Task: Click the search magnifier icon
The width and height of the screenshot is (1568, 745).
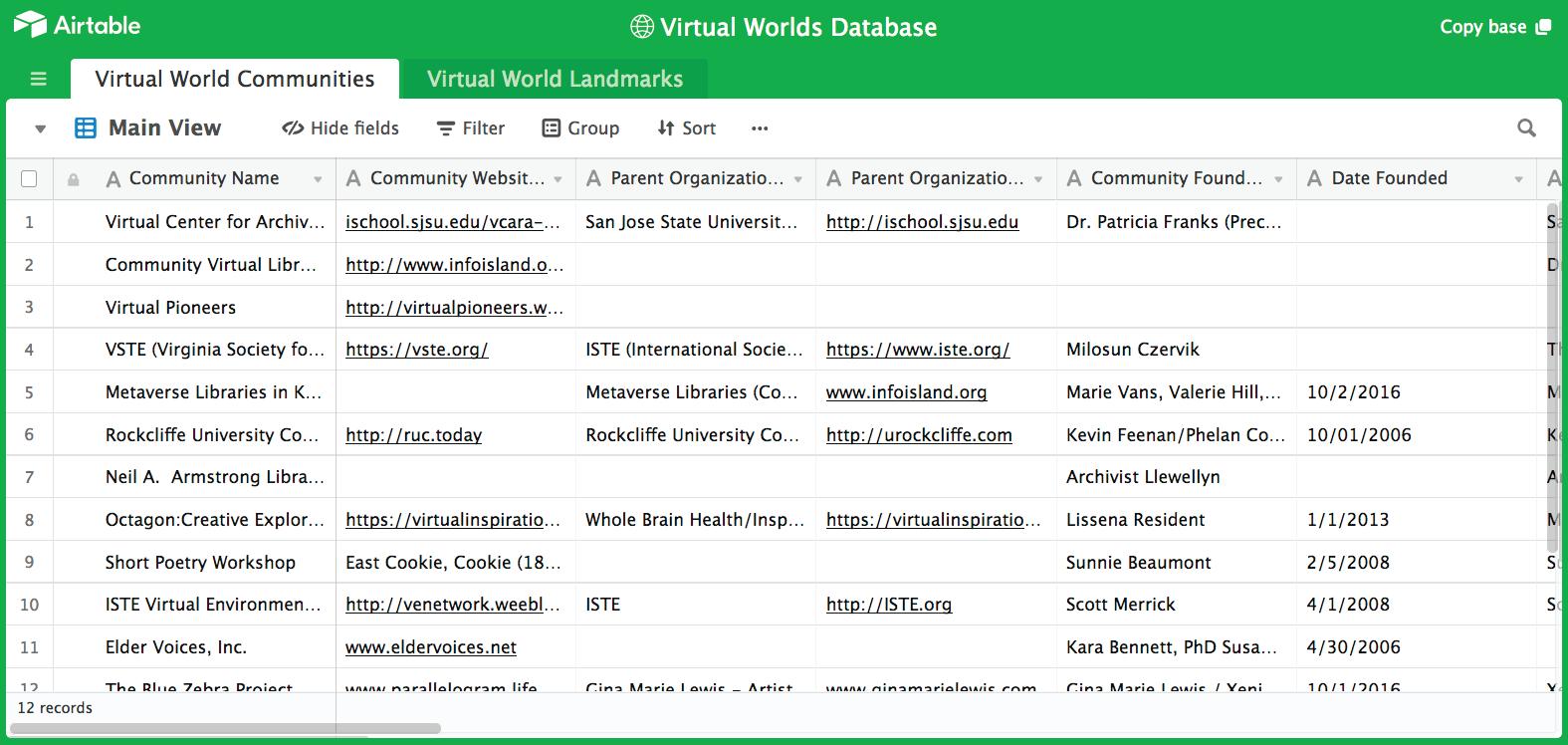Action: click(x=1525, y=127)
